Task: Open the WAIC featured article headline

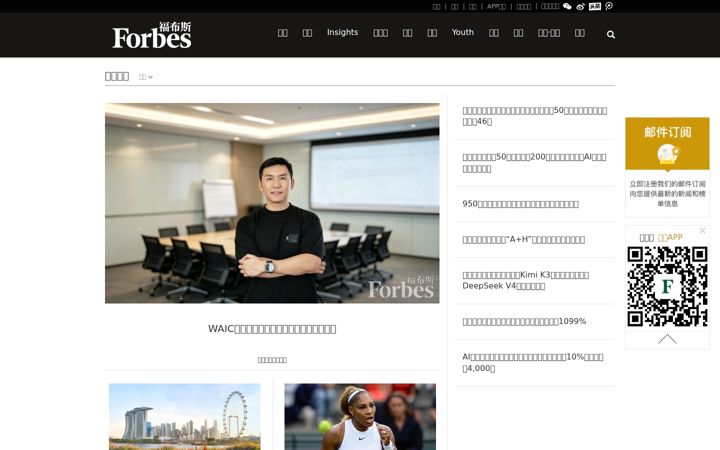Action: coord(272,329)
